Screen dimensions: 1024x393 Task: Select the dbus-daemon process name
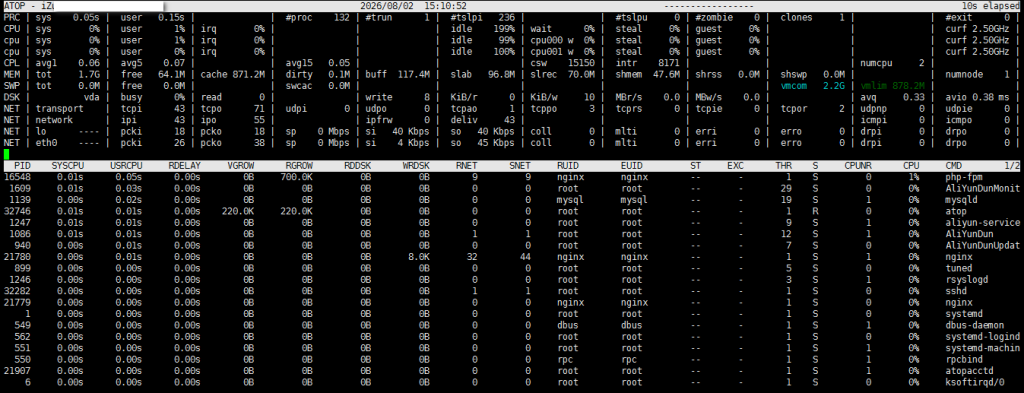[974, 325]
